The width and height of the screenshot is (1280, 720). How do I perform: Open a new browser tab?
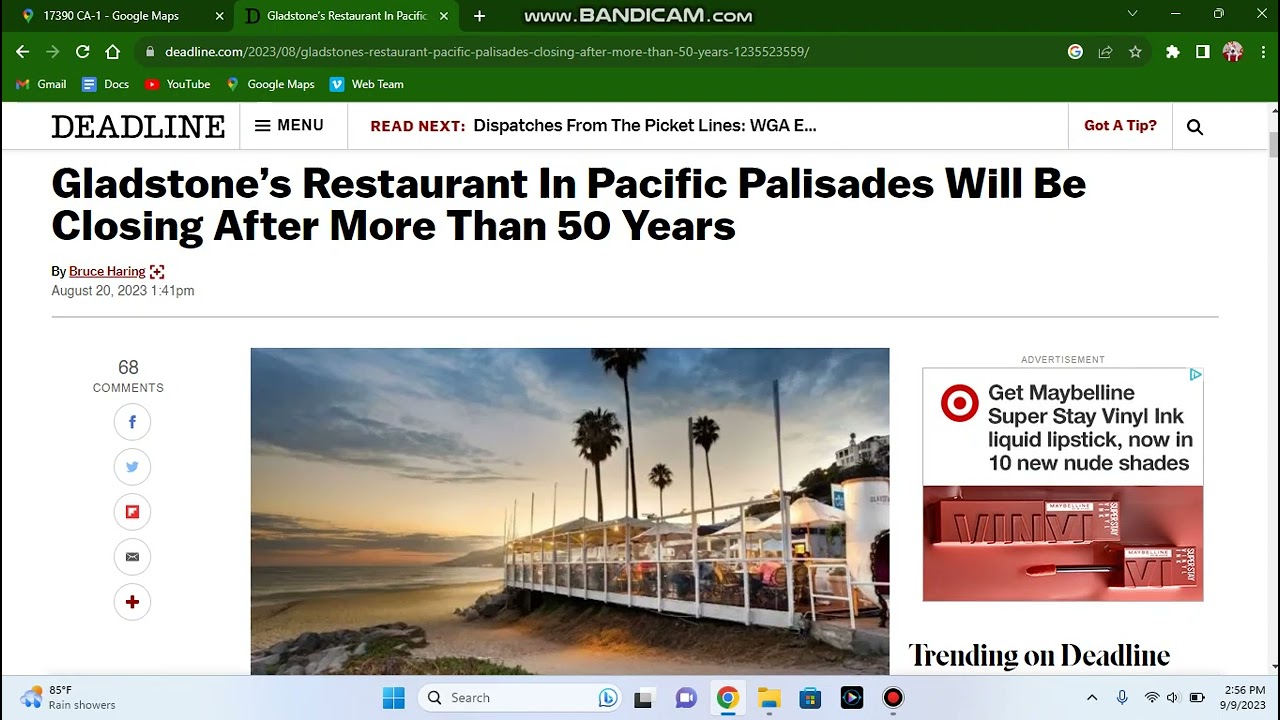pyautogui.click(x=479, y=16)
